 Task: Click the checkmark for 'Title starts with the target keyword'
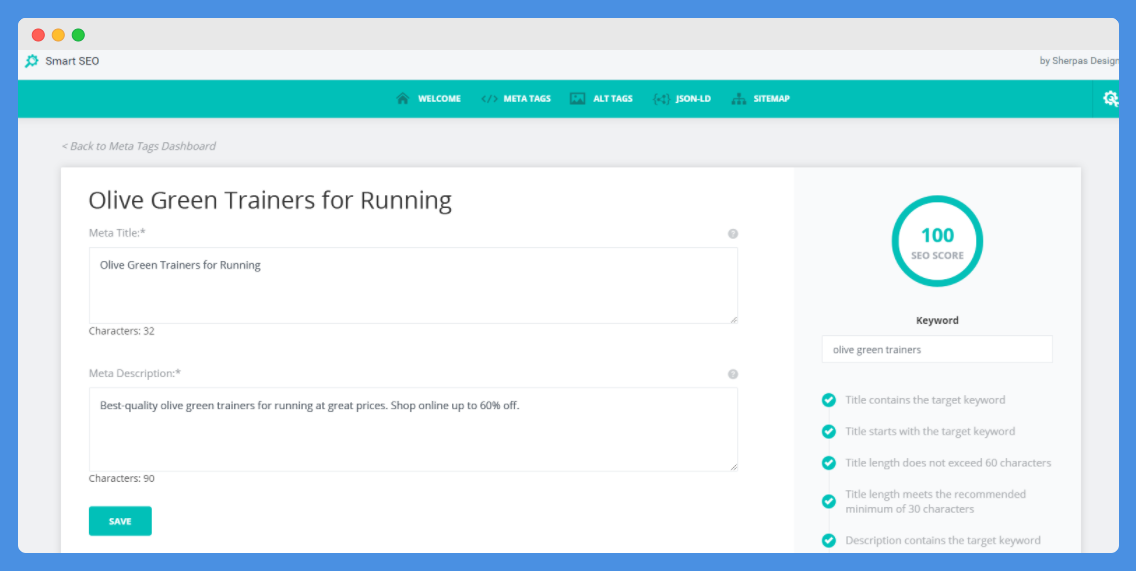[828, 431]
